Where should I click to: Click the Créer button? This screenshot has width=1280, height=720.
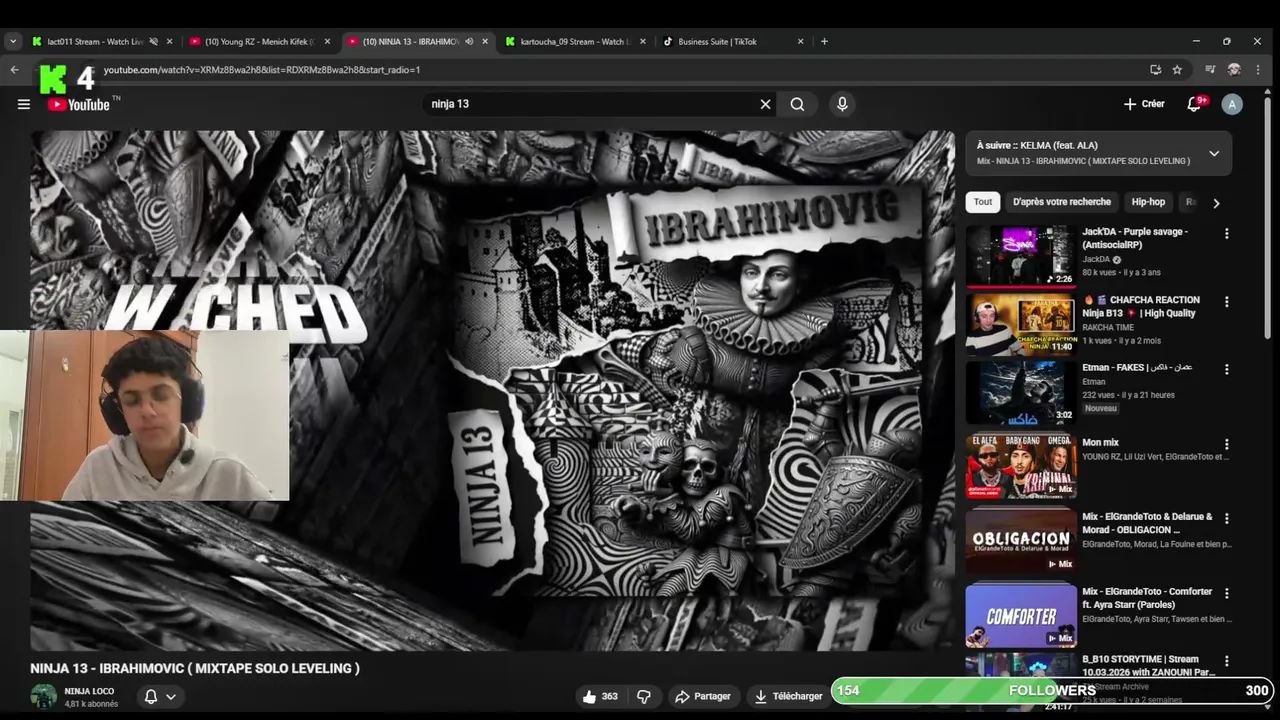point(1144,104)
